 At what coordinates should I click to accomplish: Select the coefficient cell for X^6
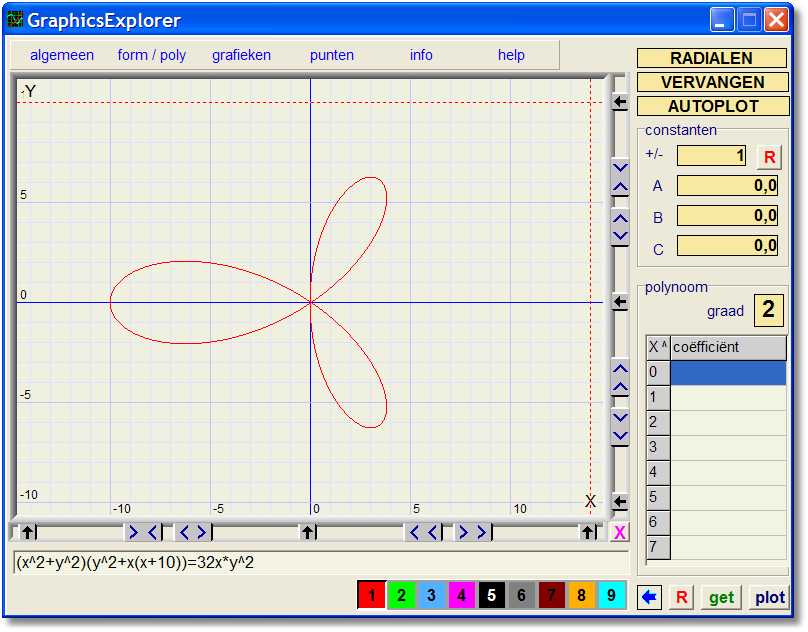(728, 523)
